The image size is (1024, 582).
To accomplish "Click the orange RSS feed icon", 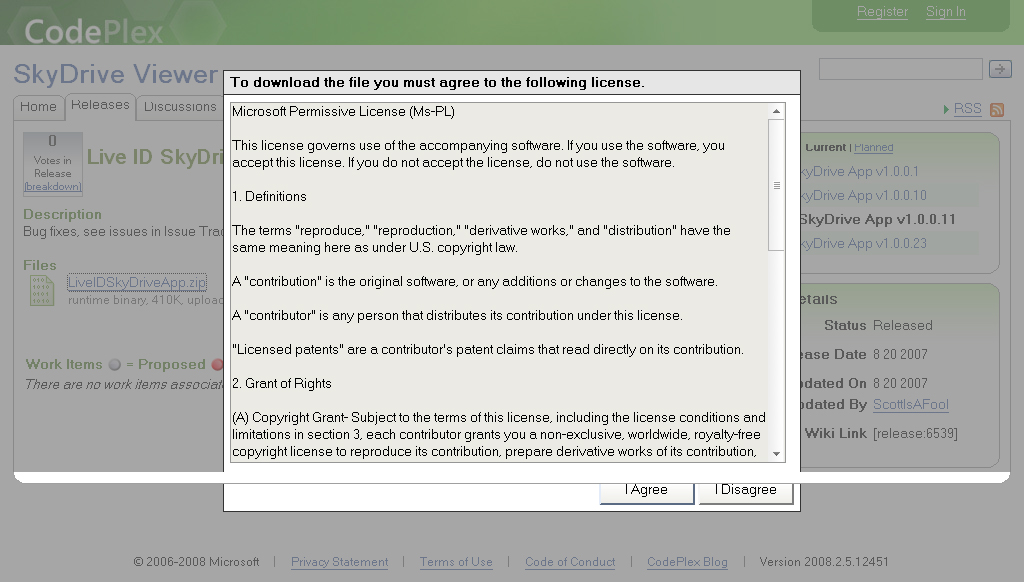I will (997, 110).
